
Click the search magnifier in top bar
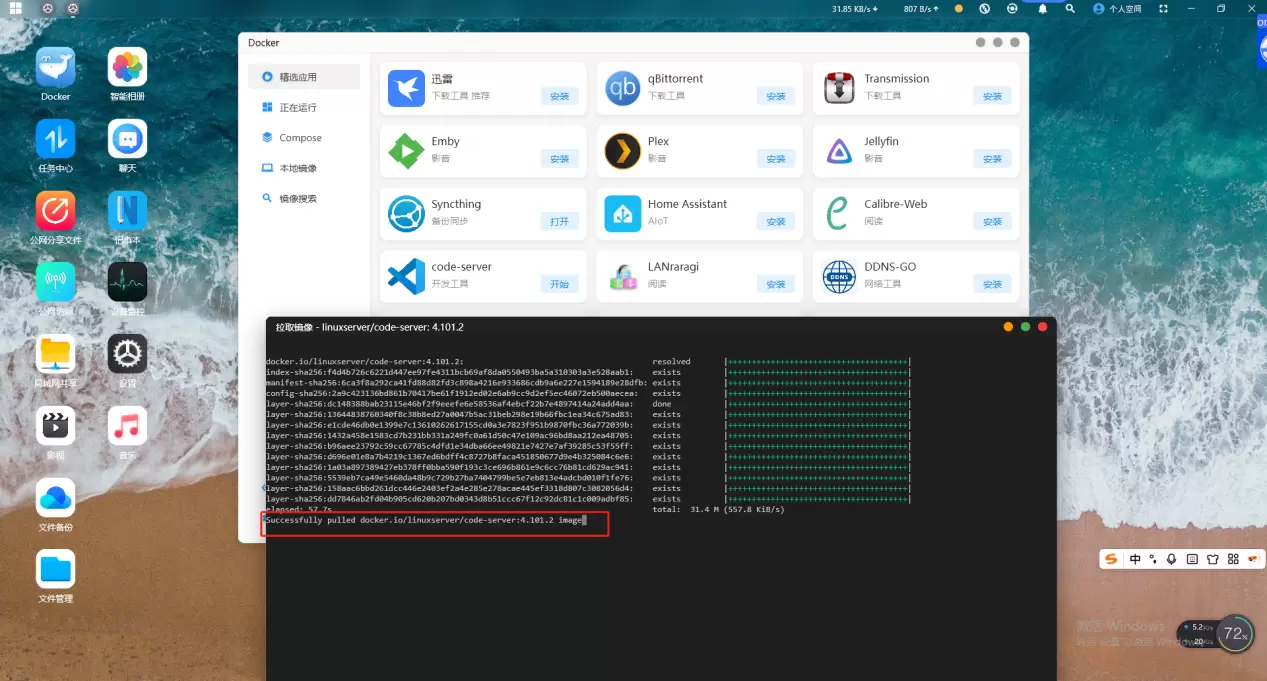(x=1070, y=8)
